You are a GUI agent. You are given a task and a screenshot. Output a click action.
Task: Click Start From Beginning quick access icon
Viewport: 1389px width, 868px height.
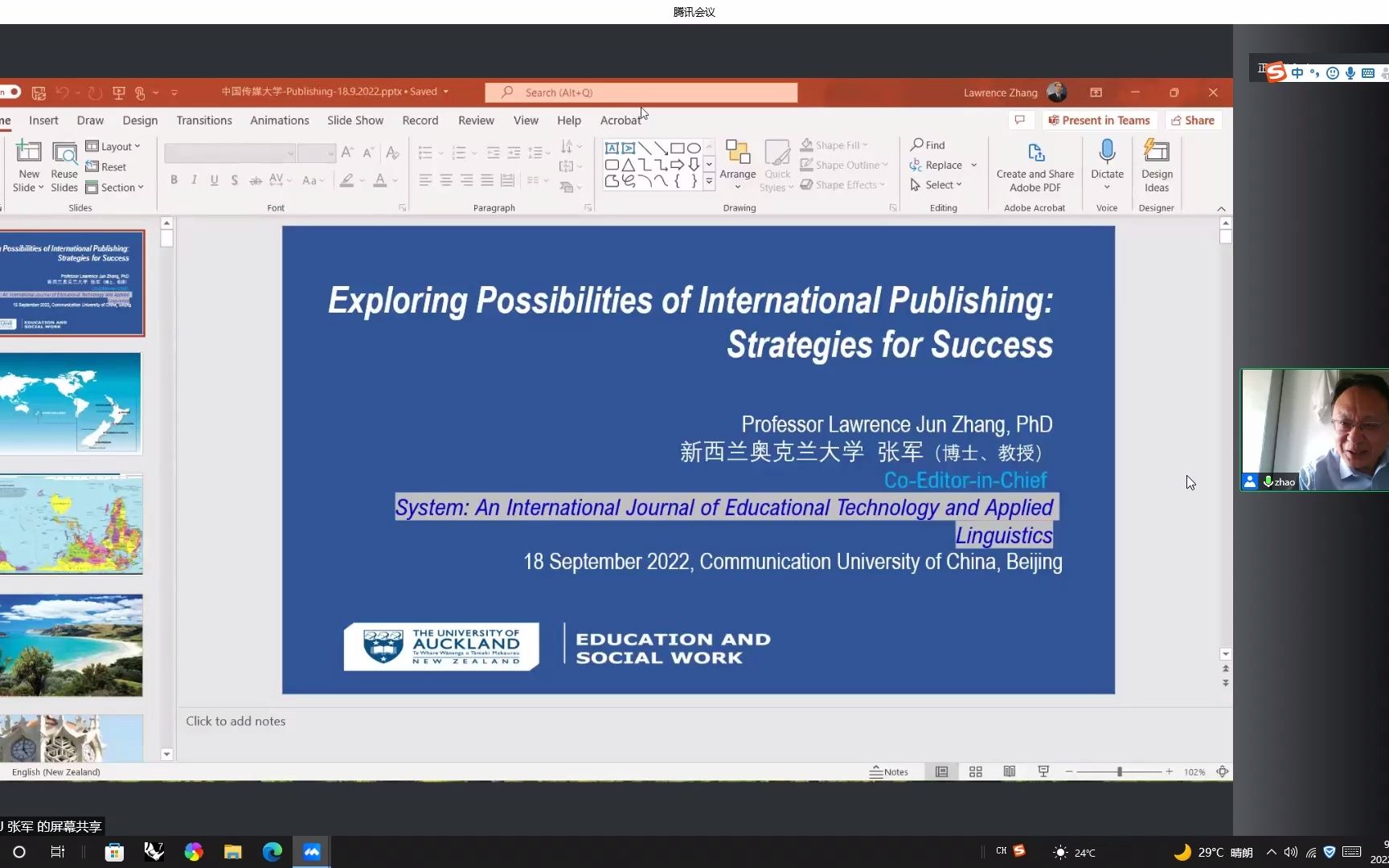119,92
